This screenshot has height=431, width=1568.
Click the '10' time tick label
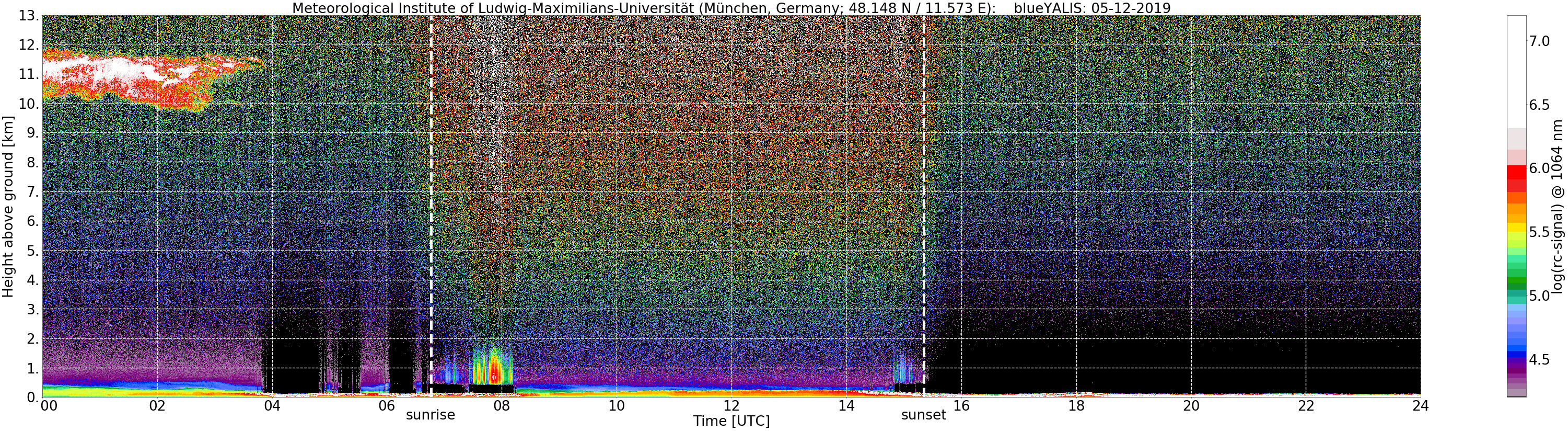(617, 405)
